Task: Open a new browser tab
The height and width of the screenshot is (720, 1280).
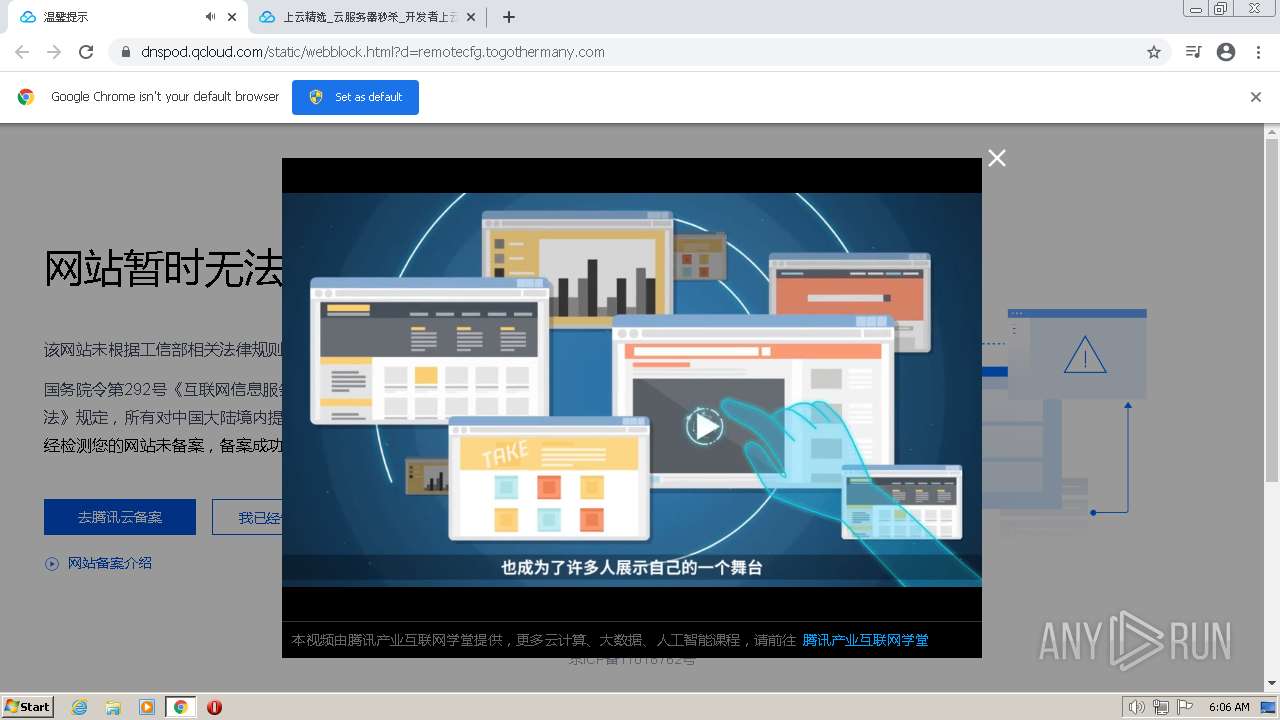Action: pos(508,17)
